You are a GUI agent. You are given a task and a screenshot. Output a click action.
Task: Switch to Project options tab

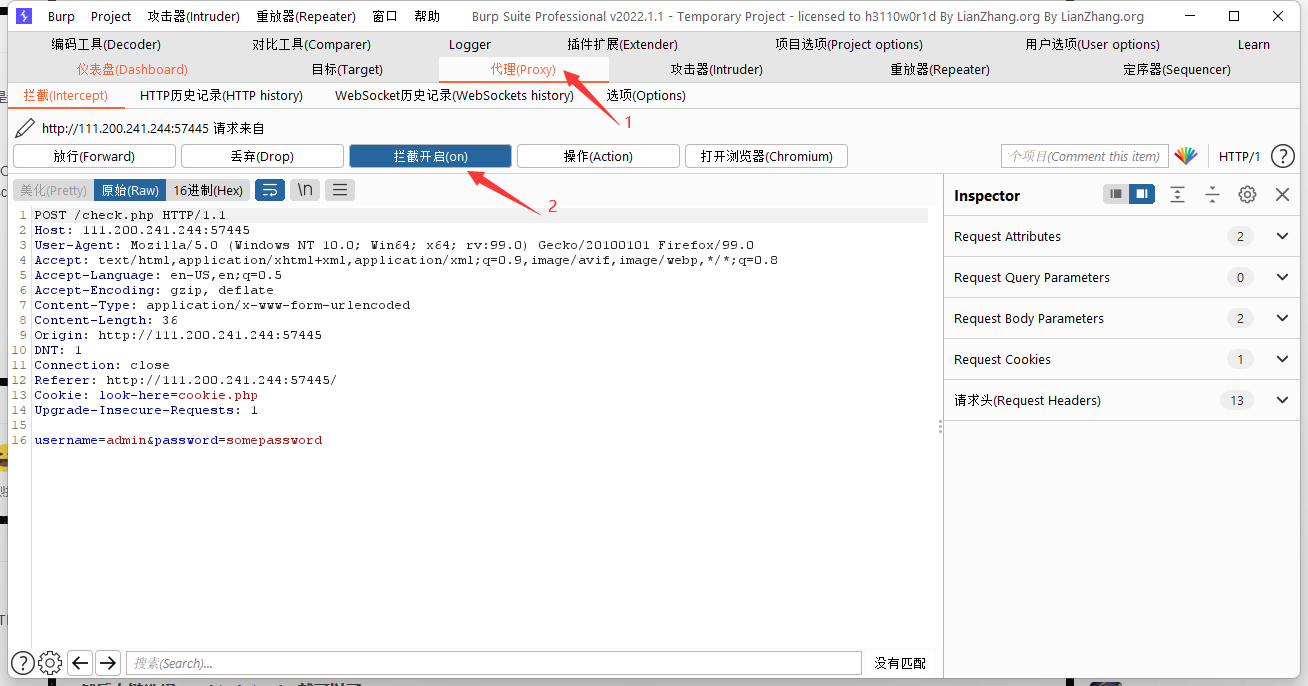pos(849,44)
